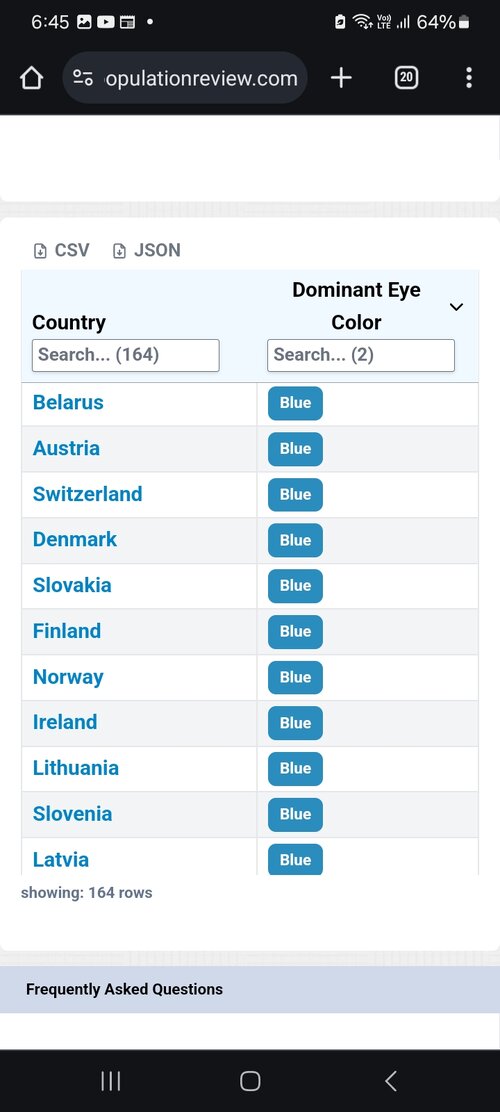Focus the Country search field
The image size is (500, 1112).
126,355
